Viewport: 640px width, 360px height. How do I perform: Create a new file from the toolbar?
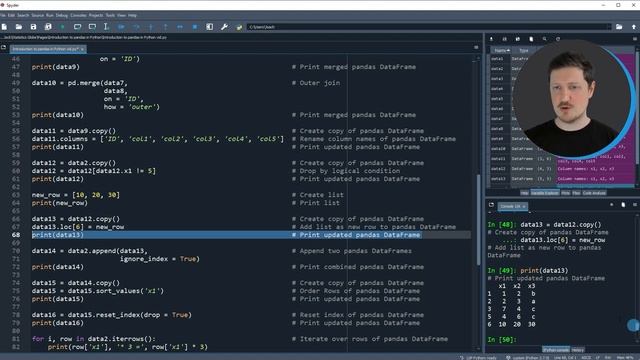coord(4,27)
